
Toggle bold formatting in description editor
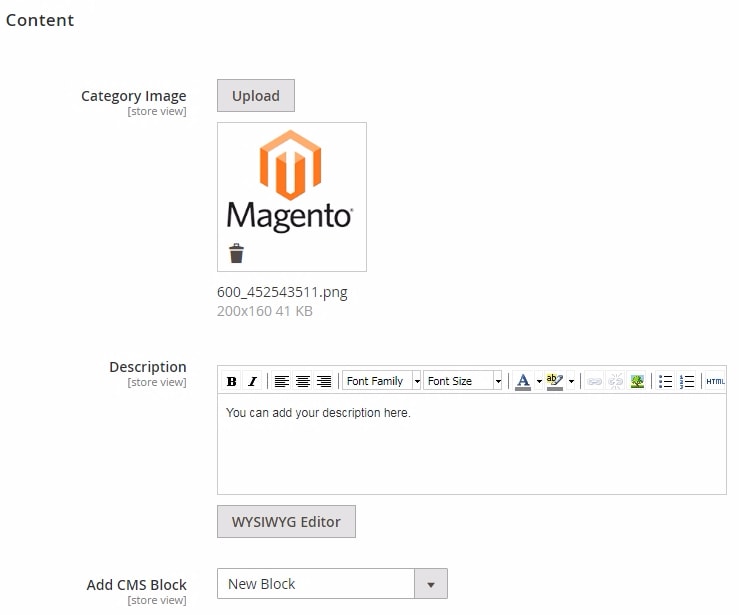[x=231, y=381]
